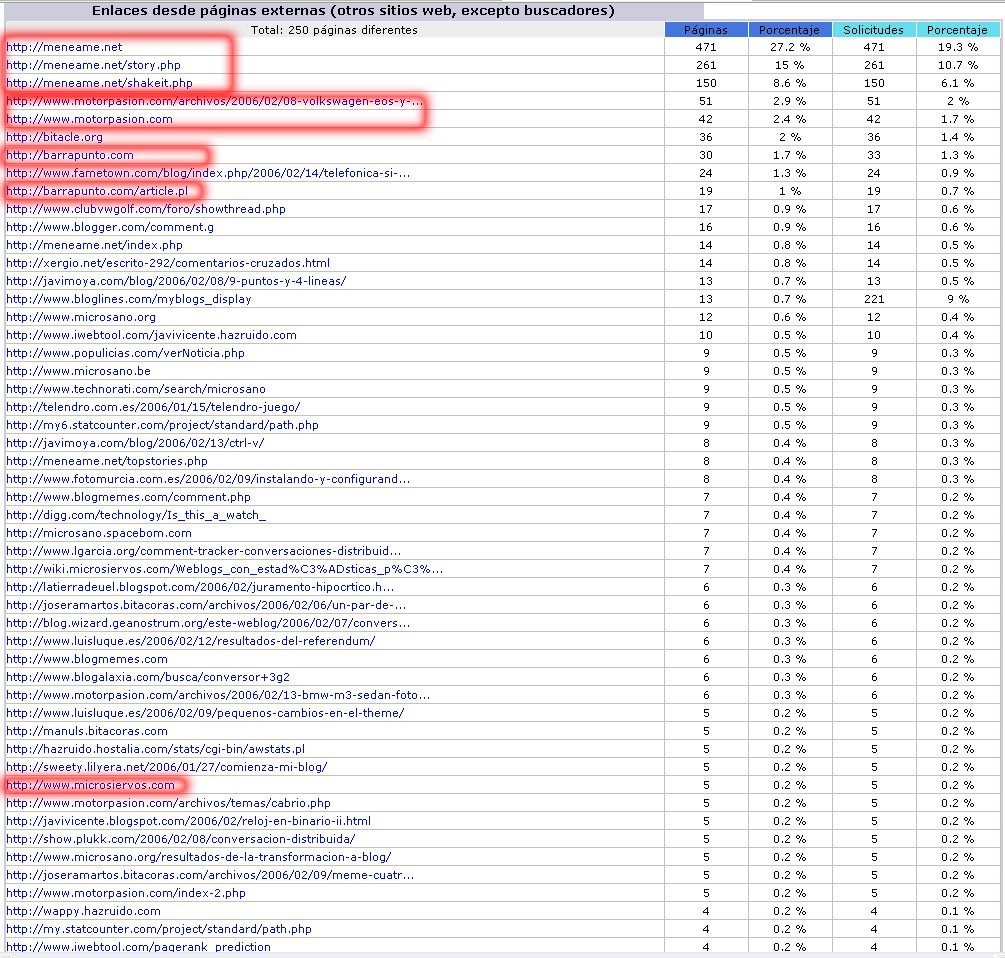
Task: Click the blue Porcentaje header beside Páginas
Action: 789,29
